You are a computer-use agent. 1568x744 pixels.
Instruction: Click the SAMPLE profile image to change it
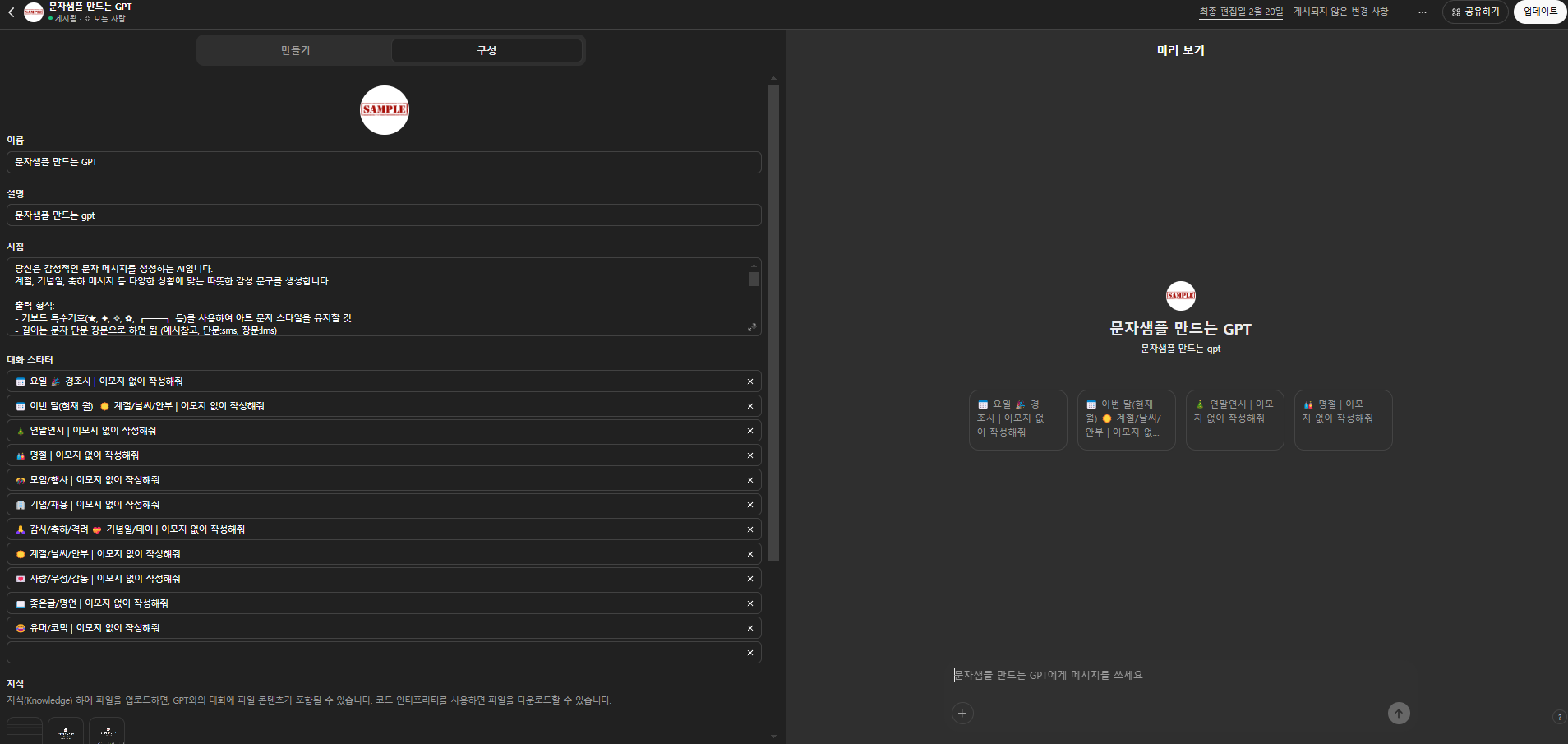coord(384,110)
